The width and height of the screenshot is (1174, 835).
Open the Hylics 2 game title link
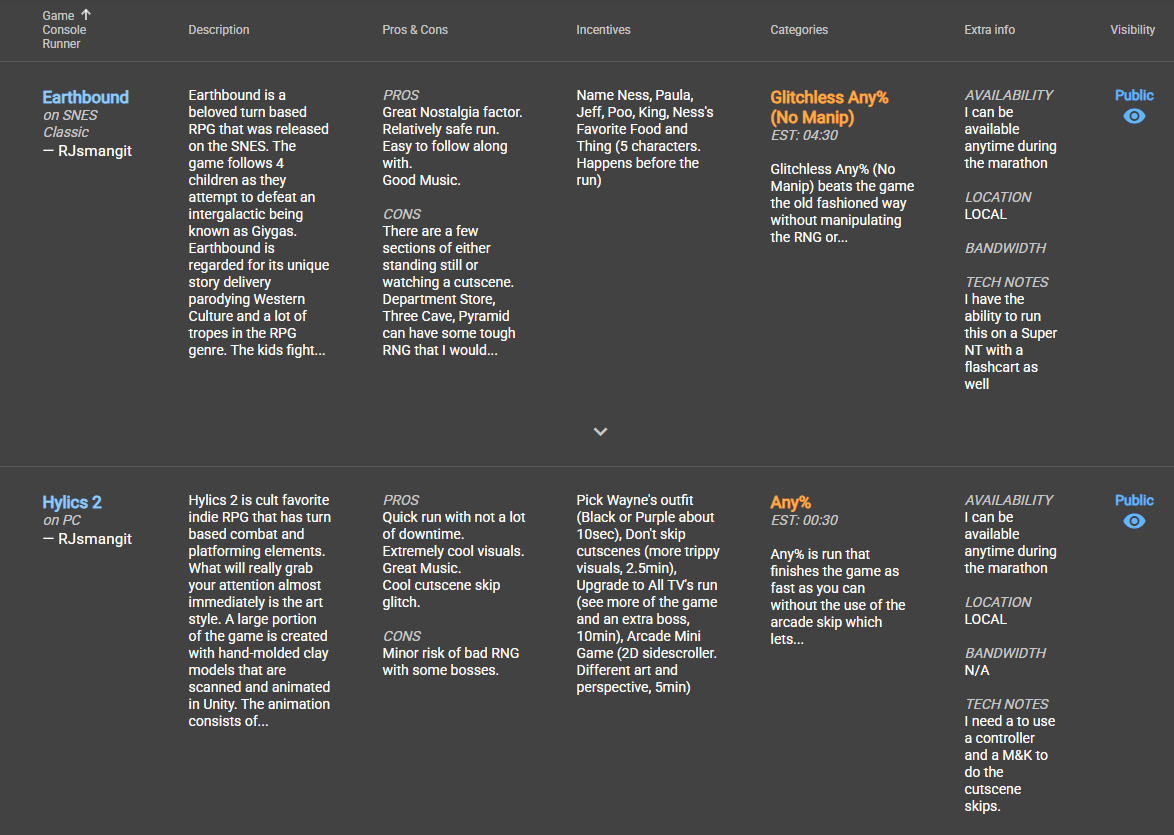point(72,502)
